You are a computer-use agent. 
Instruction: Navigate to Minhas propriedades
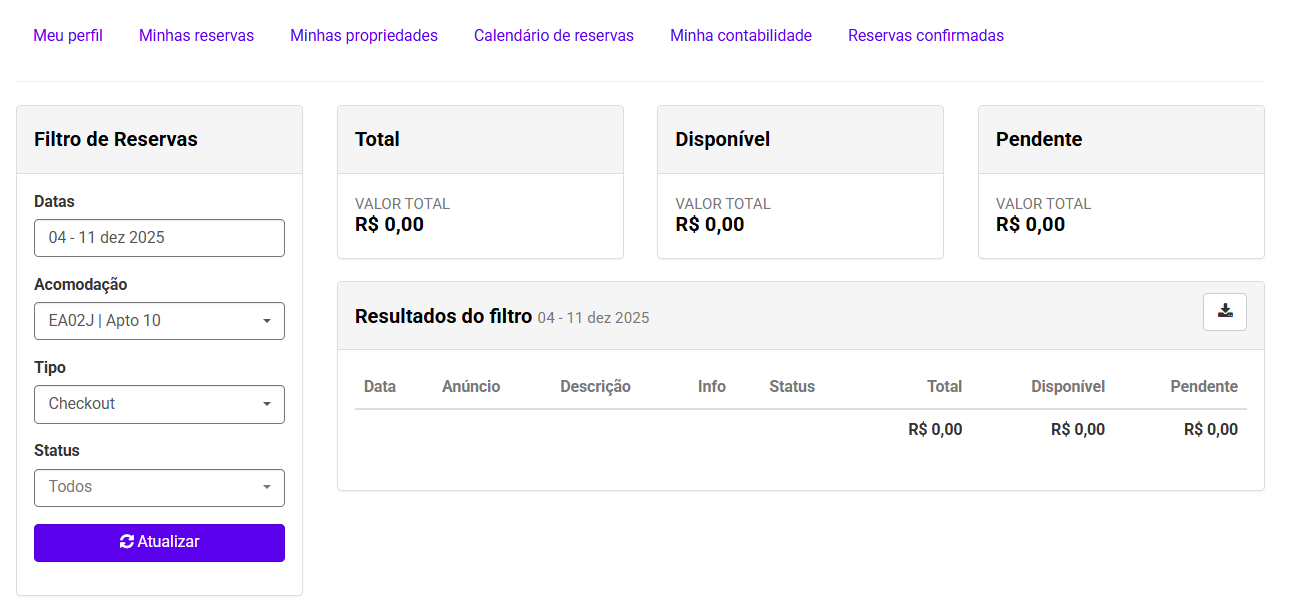[x=364, y=36]
